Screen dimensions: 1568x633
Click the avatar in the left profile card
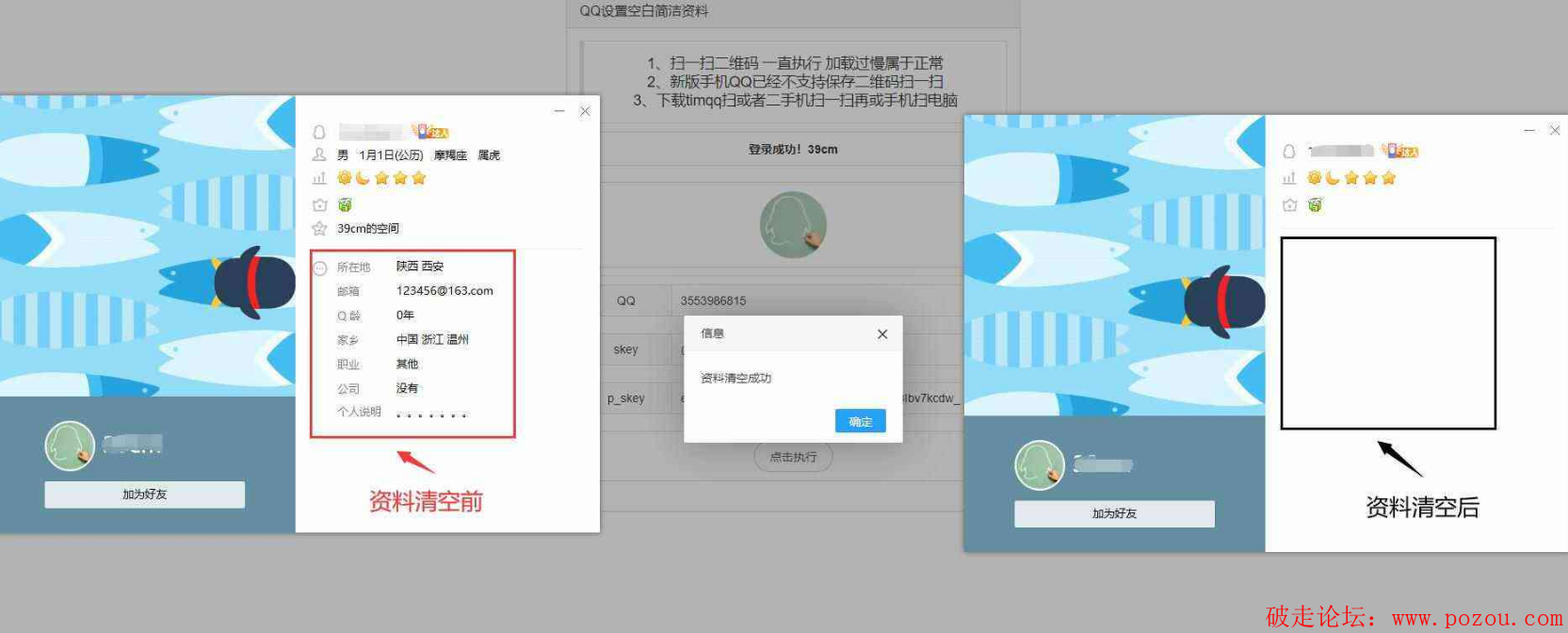(x=70, y=446)
